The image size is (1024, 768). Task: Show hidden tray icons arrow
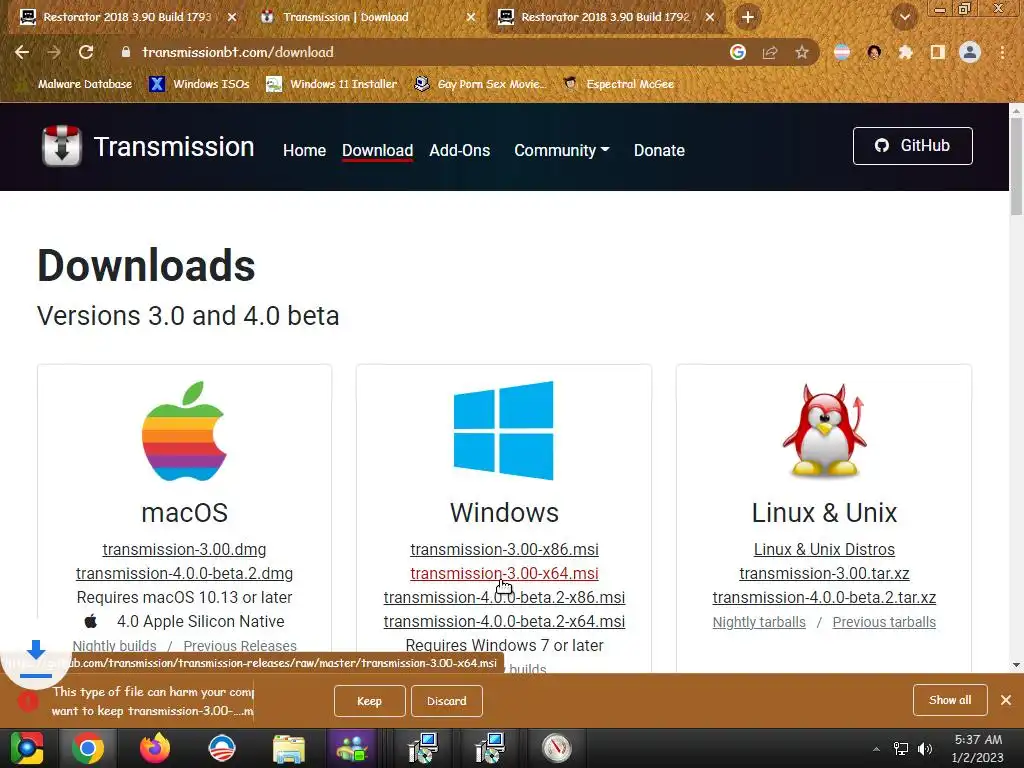point(876,749)
